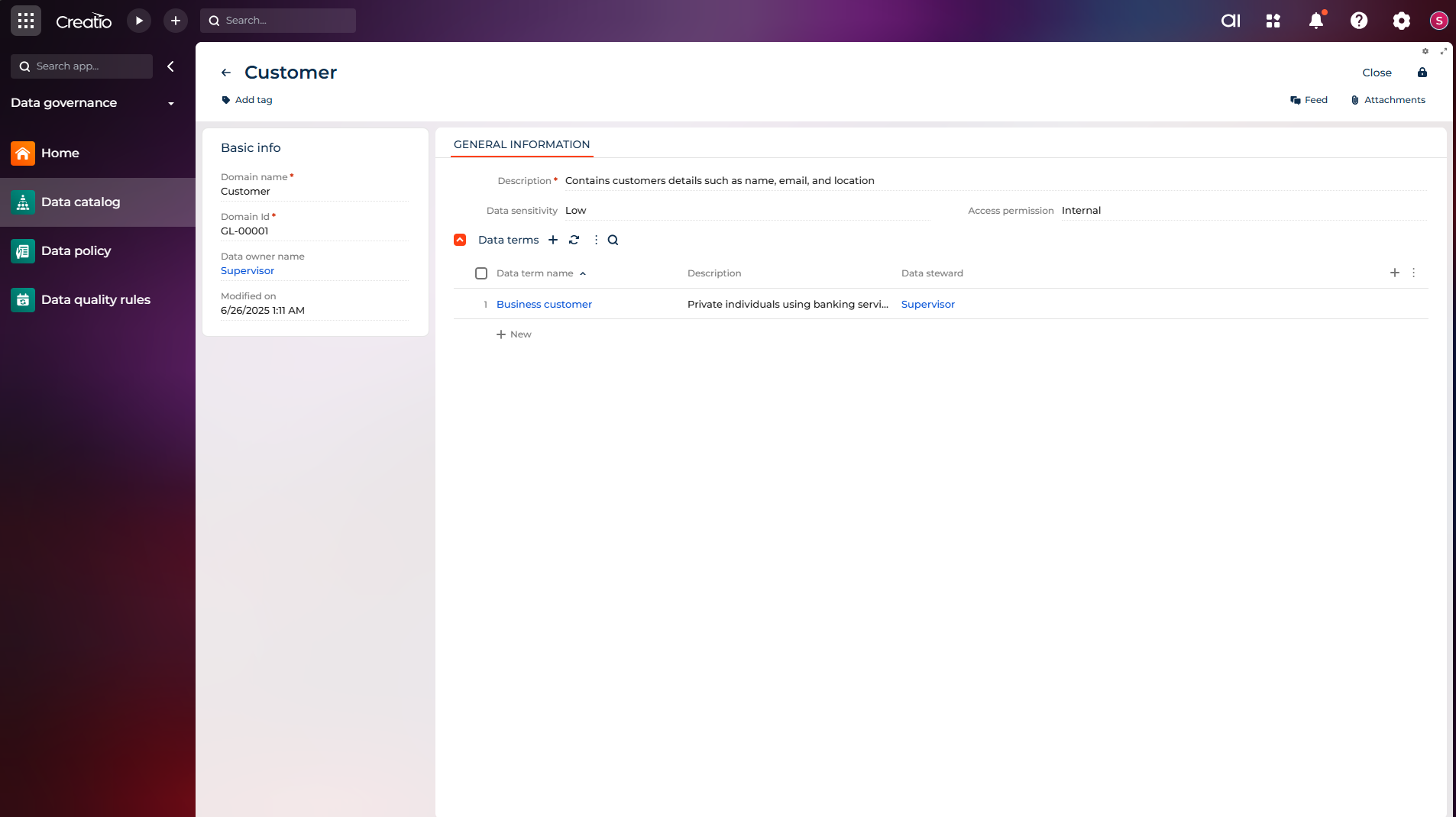This screenshot has width=1456, height=817.
Task: Add a column with the table plus icon
Action: (1395, 273)
